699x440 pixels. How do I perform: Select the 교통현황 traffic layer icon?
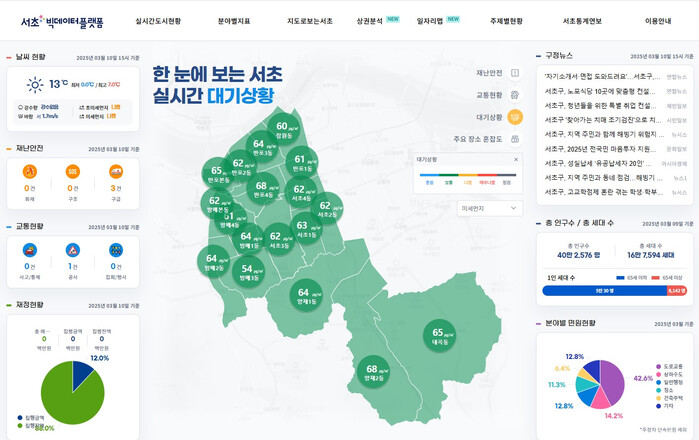point(514,95)
